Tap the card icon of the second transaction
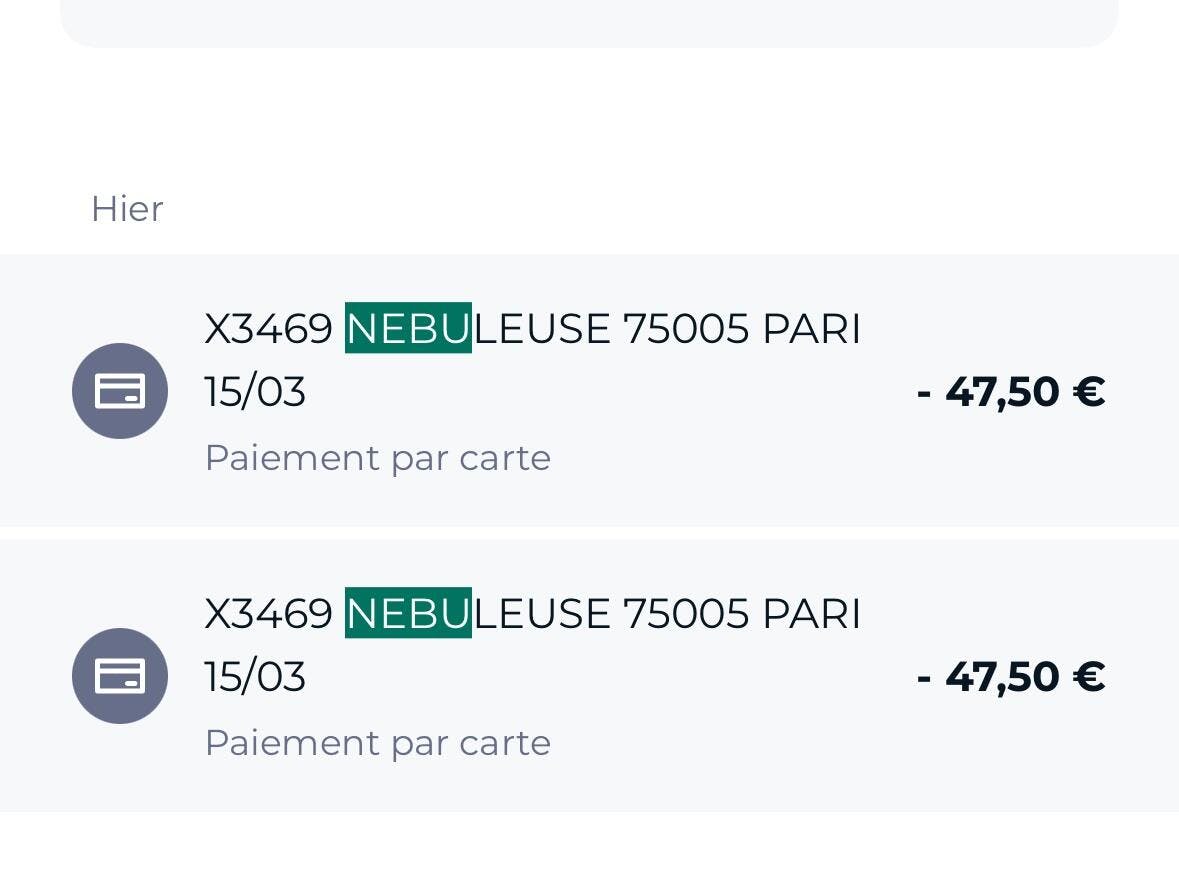This screenshot has width=1179, height=874. [x=120, y=676]
